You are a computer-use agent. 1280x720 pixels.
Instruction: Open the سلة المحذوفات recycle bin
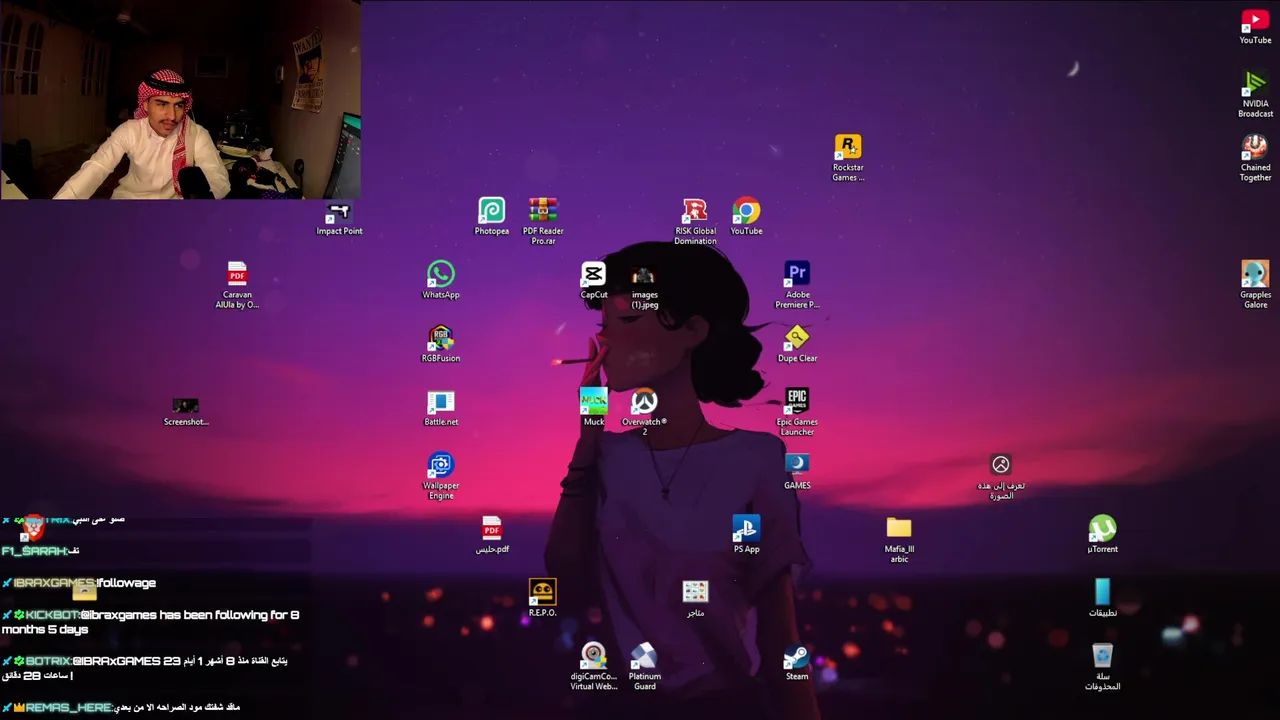tap(1102, 666)
